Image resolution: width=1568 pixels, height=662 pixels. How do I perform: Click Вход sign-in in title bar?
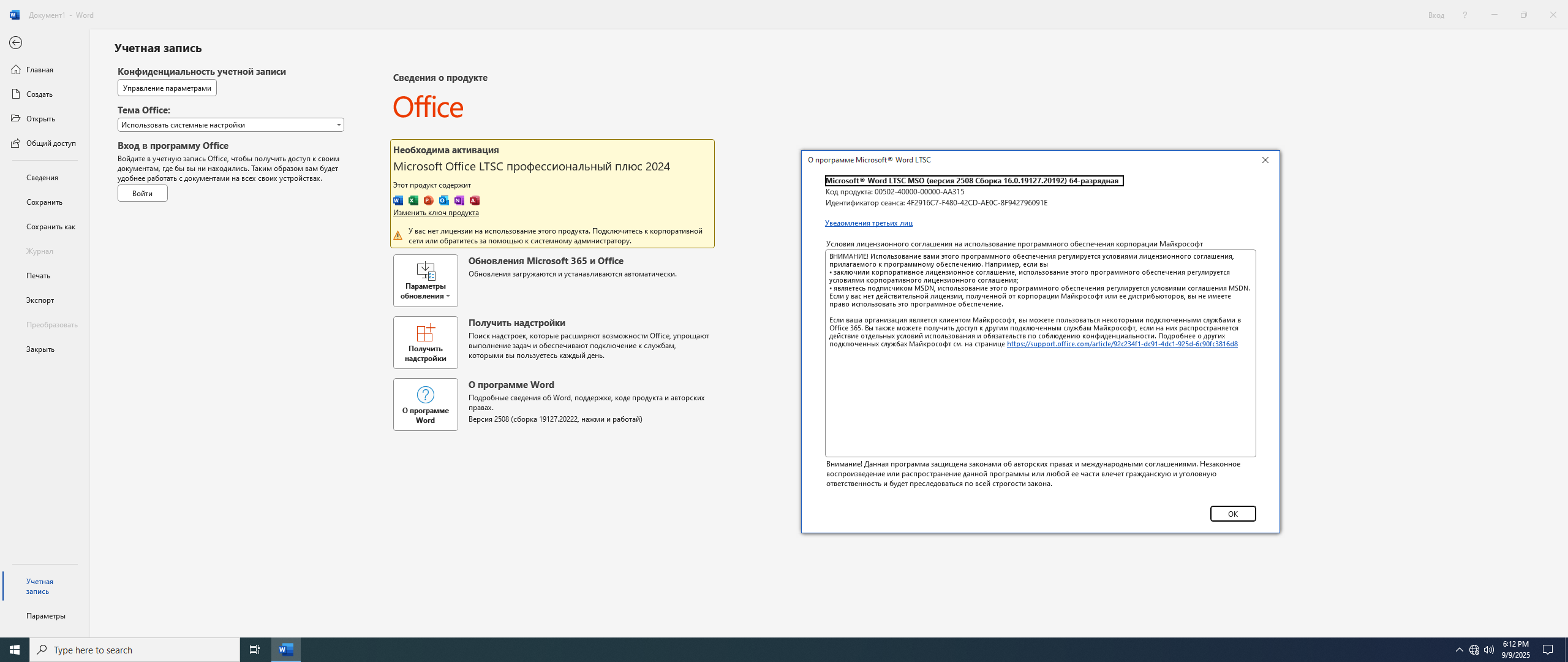click(1436, 15)
